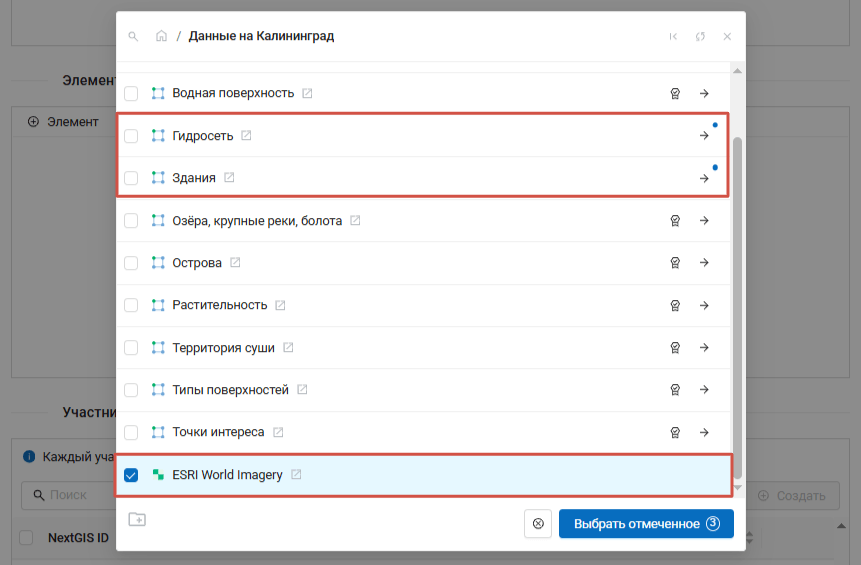Open Водная поверхность in a new tab
The width and height of the screenshot is (861, 565).
[x=307, y=93]
